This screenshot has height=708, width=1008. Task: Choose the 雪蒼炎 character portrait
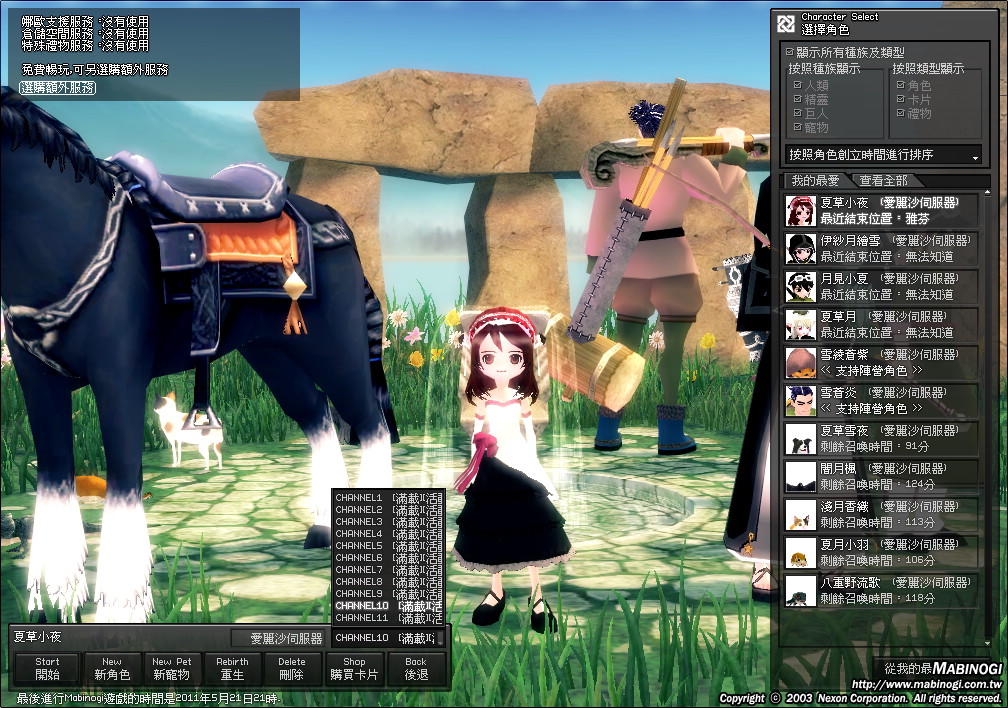[x=798, y=400]
